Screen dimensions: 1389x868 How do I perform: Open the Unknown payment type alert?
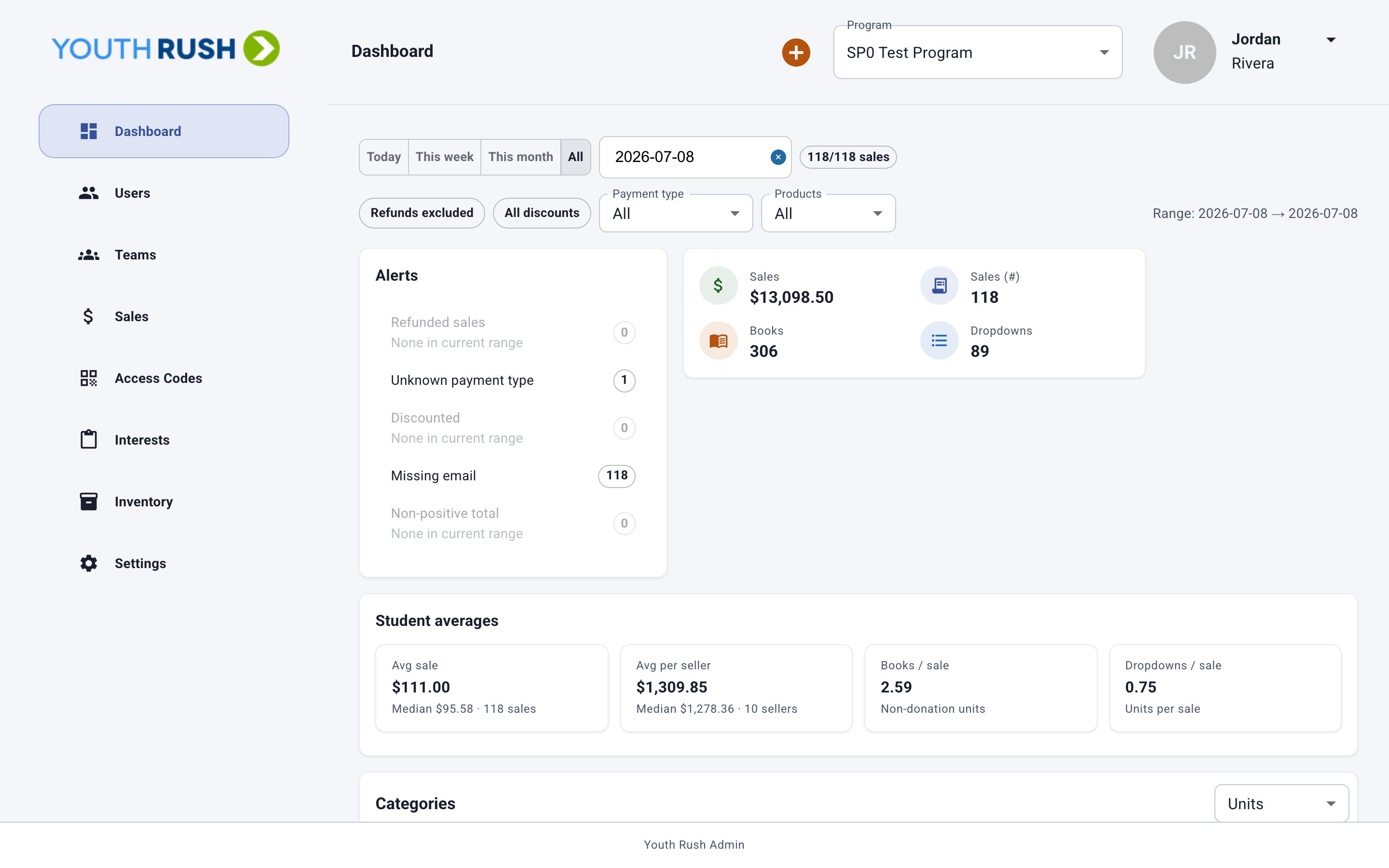[513, 380]
